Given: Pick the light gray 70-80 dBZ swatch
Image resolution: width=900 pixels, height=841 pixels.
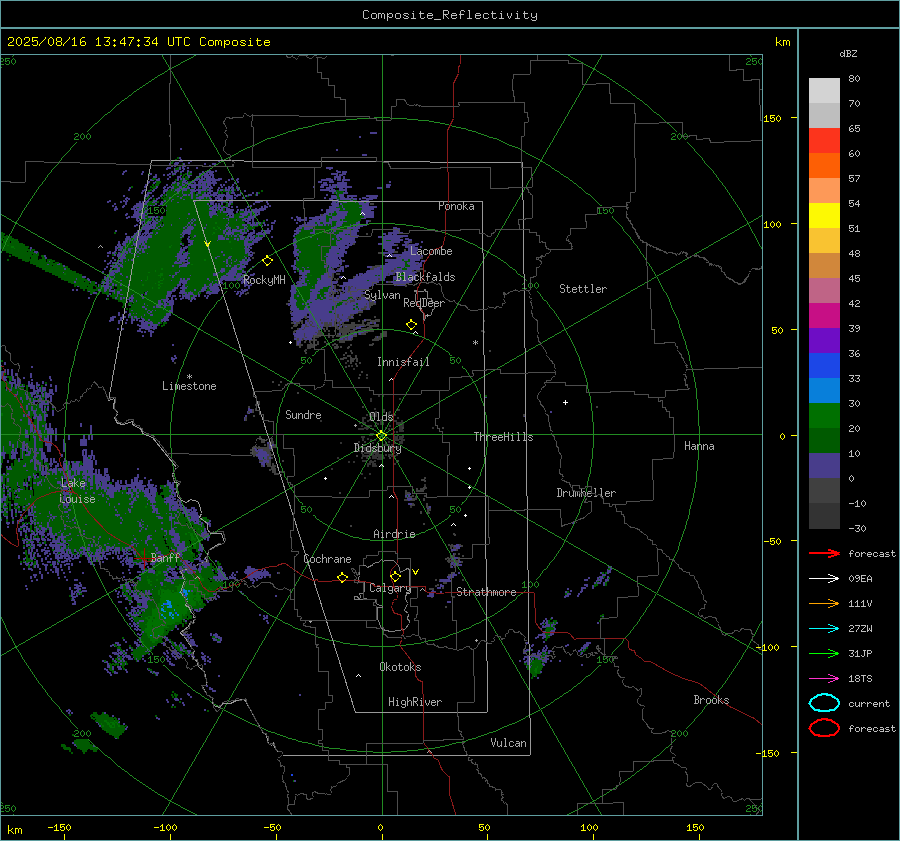Looking at the screenshot, I should click(x=824, y=90).
